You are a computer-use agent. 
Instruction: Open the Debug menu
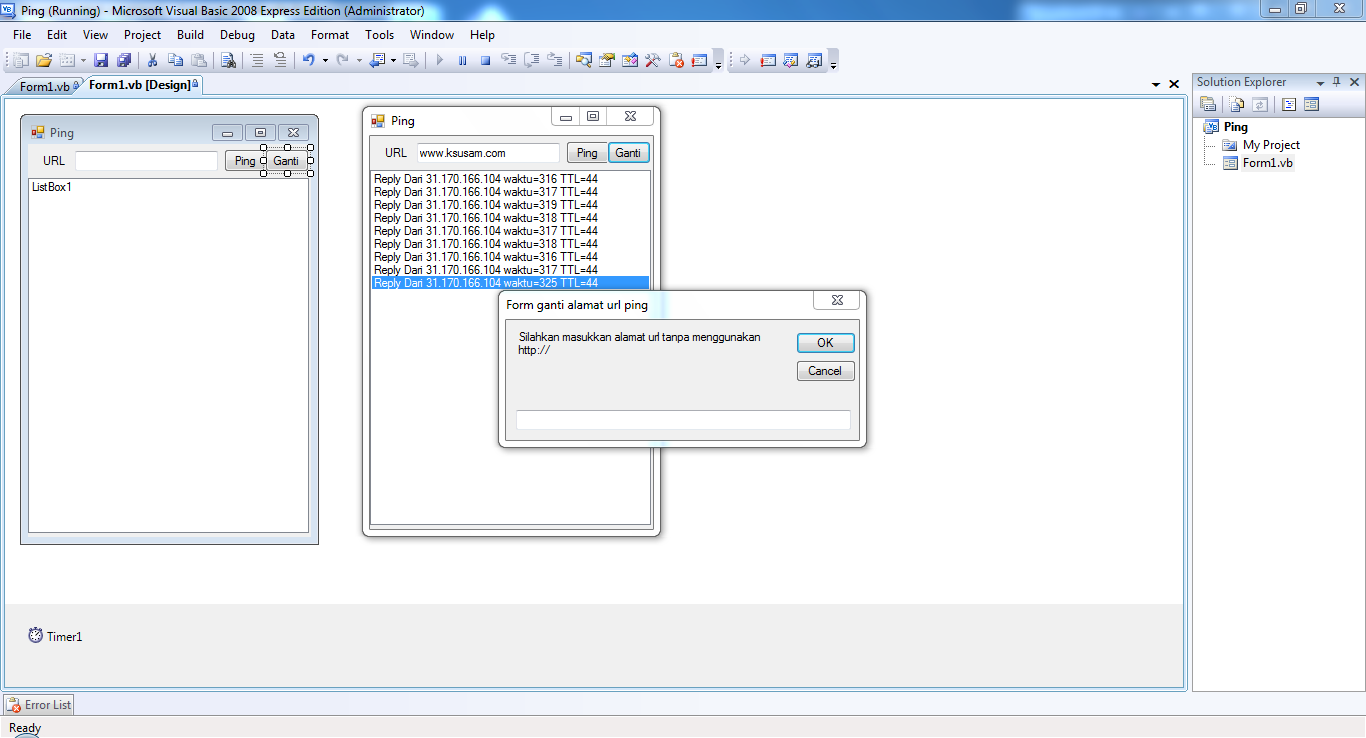[x=237, y=35]
